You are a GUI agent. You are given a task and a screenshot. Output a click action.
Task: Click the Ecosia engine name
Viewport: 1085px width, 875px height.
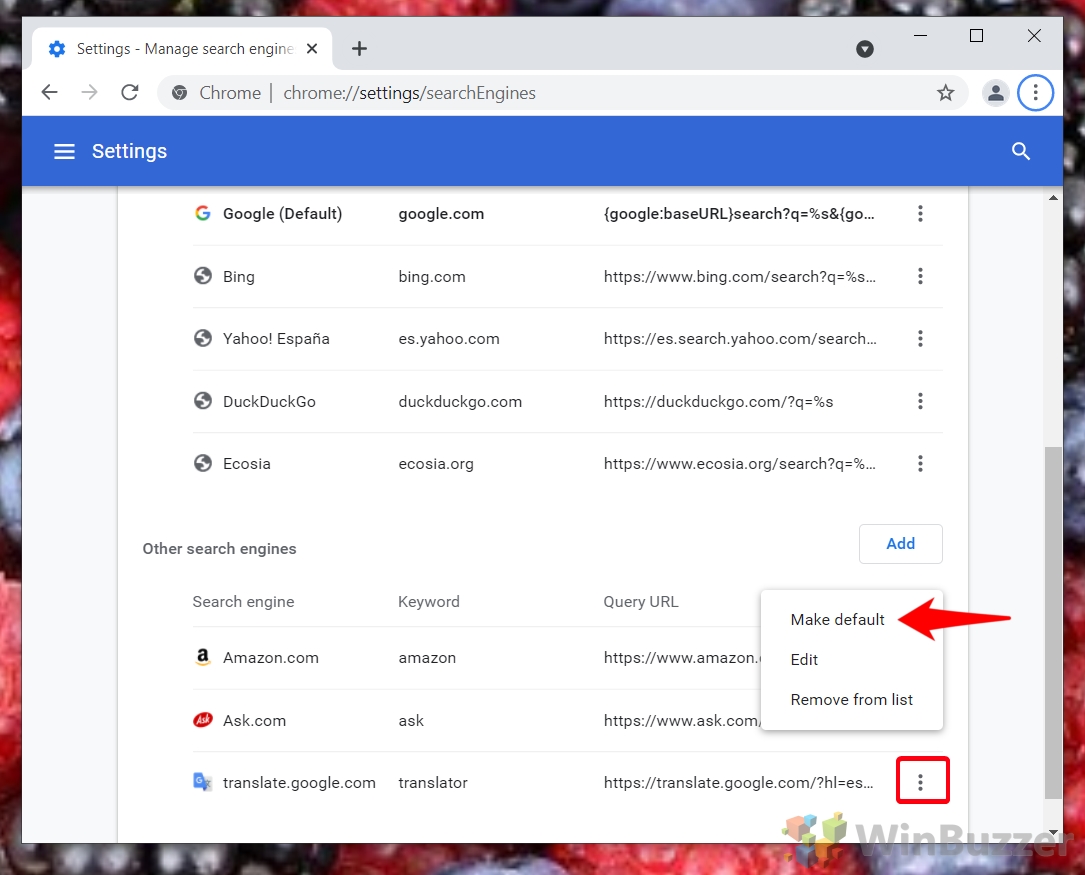tap(246, 464)
